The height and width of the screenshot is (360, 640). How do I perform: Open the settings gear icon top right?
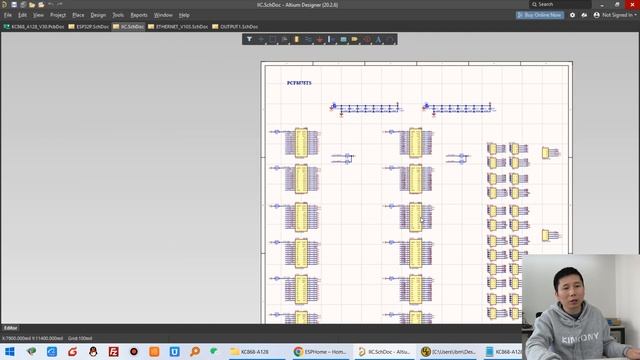(x=572, y=15)
